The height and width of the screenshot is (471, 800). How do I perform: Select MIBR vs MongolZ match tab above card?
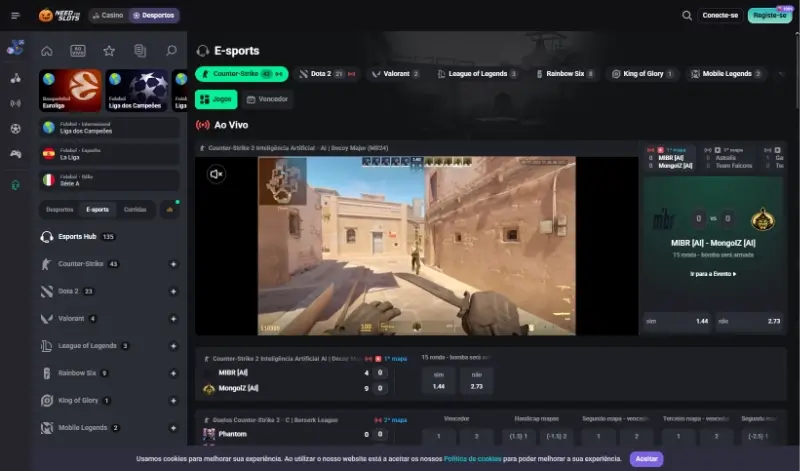[671, 158]
